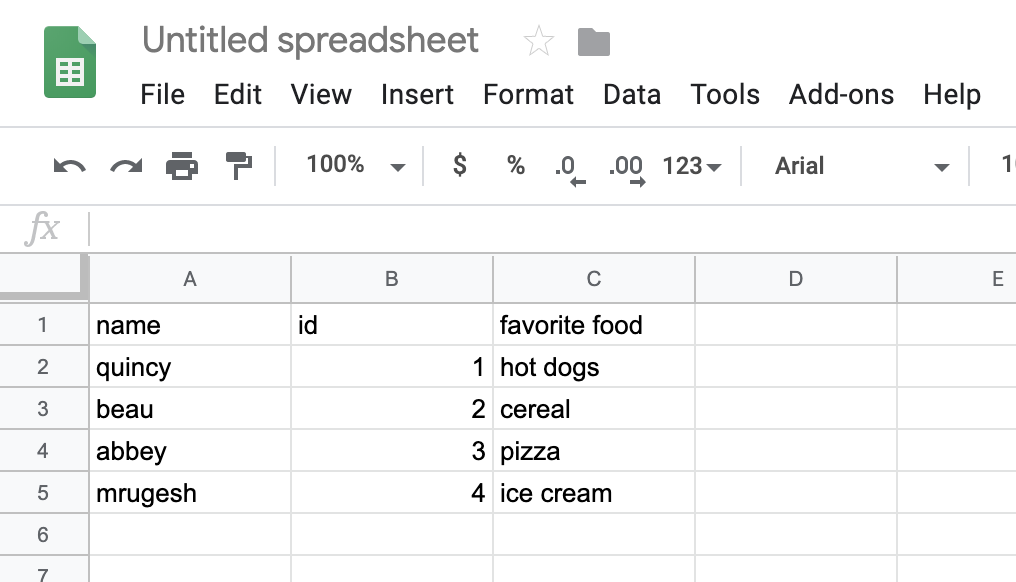Image resolution: width=1016 pixels, height=582 pixels.
Task: Select column C header
Action: pos(594,280)
